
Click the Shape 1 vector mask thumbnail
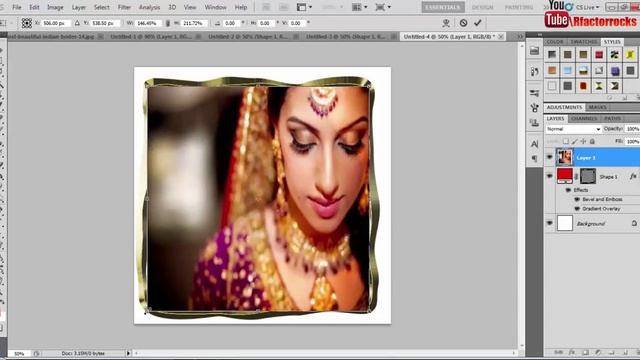[588, 176]
